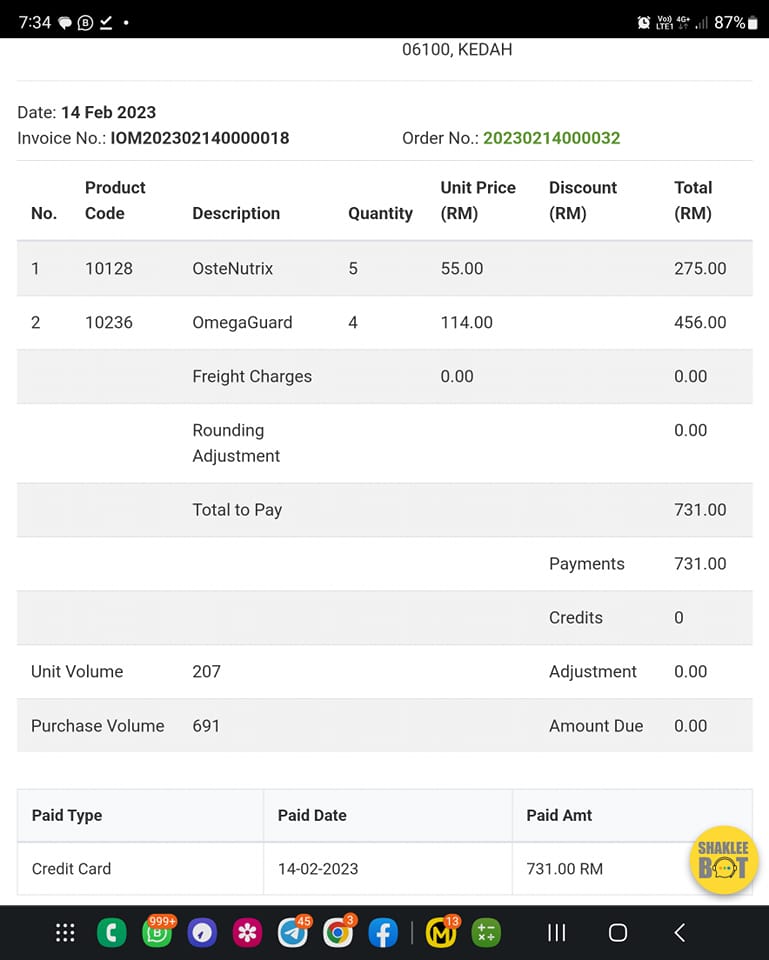Image resolution: width=769 pixels, height=960 pixels.
Task: Open the yellow M app with 13 badge
Action: (x=441, y=933)
